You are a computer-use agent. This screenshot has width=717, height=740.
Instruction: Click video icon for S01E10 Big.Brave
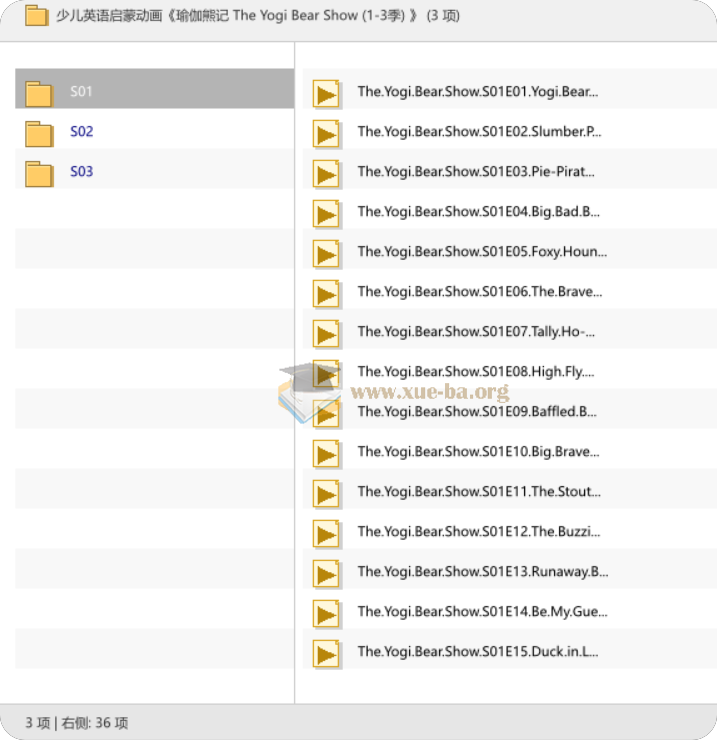(326, 454)
